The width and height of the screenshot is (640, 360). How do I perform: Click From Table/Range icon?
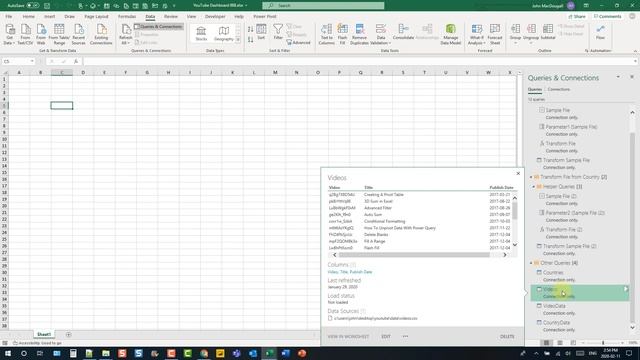pos(59,34)
